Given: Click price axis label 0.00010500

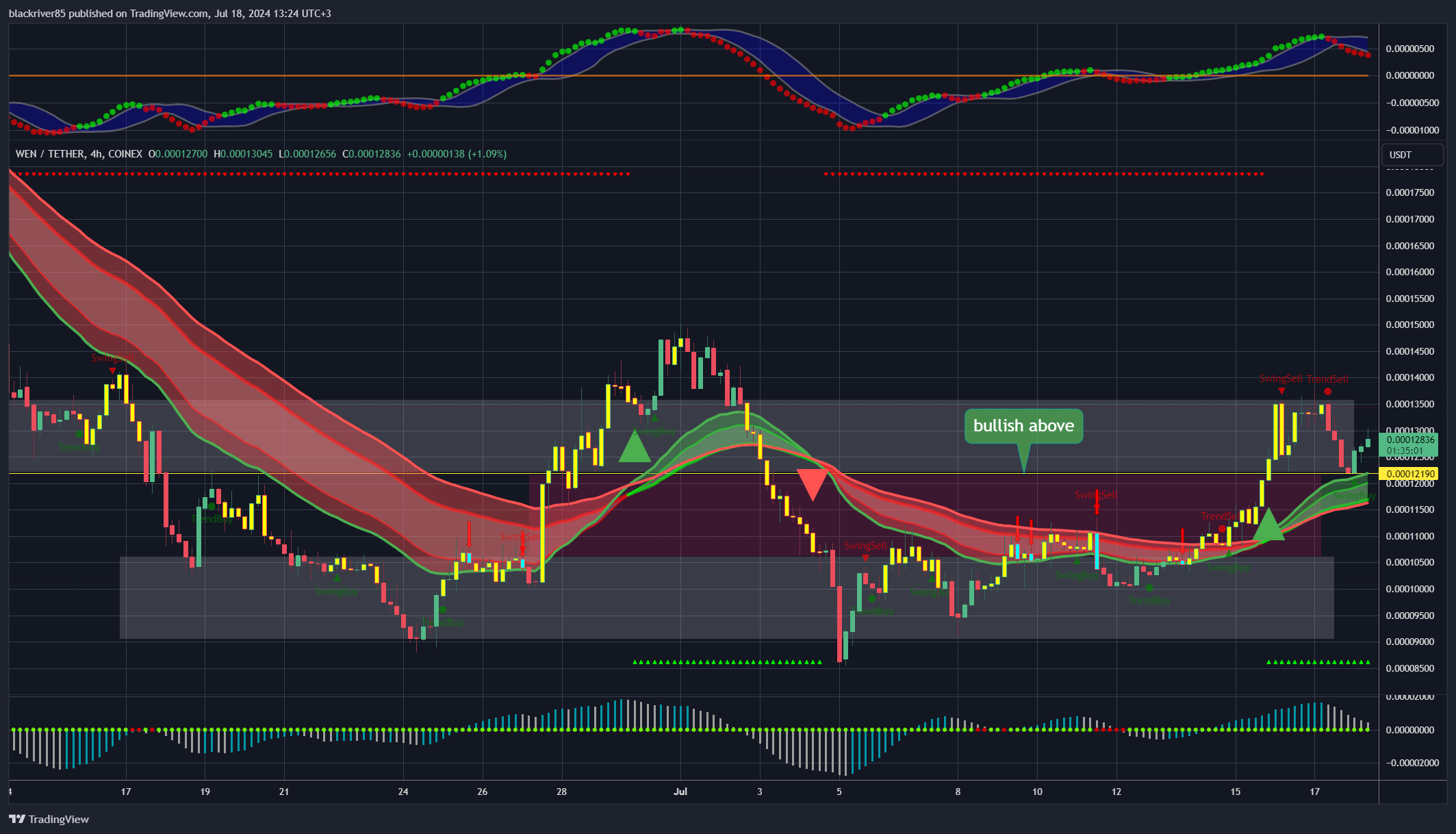Looking at the screenshot, I should (1409, 562).
